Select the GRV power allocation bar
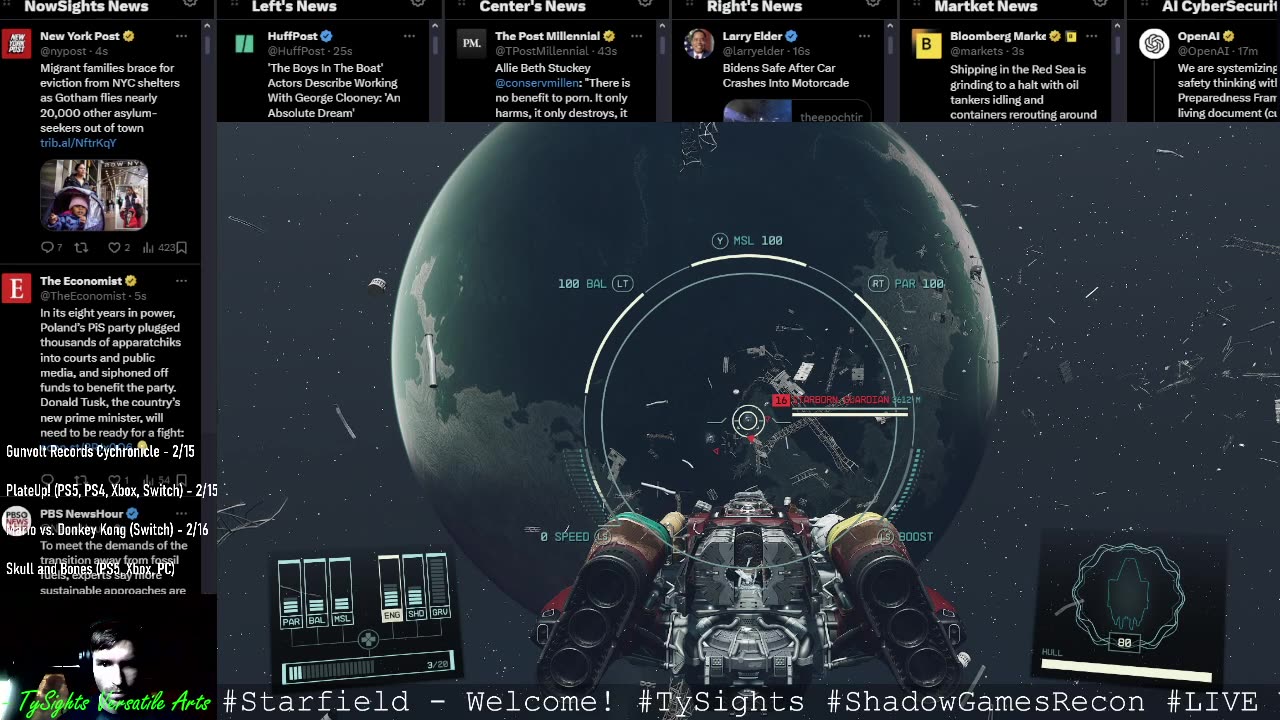Viewport: 1280px width, 720px height. 439,588
